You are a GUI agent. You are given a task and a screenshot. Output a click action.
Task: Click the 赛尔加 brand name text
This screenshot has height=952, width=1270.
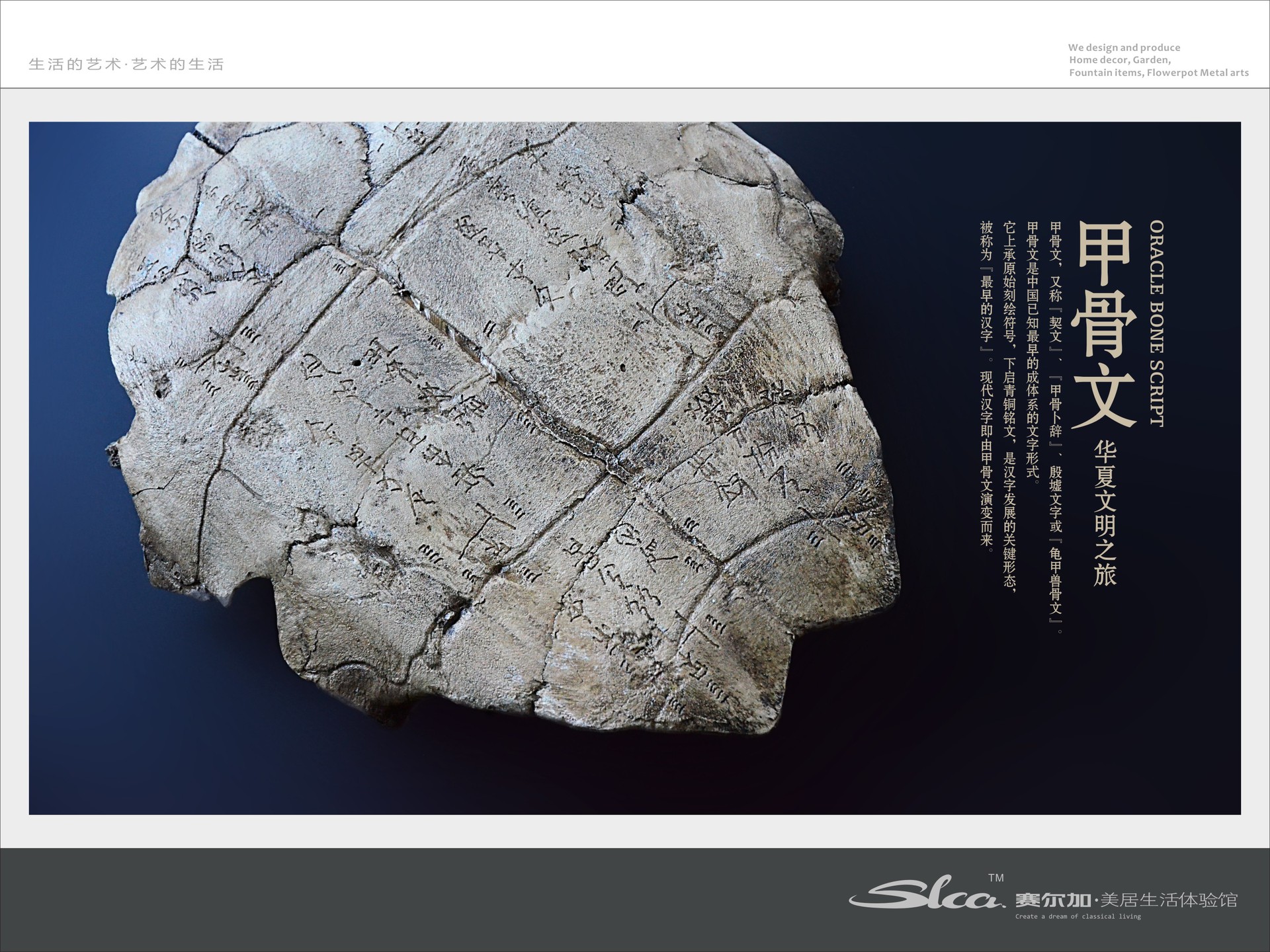tap(1053, 900)
